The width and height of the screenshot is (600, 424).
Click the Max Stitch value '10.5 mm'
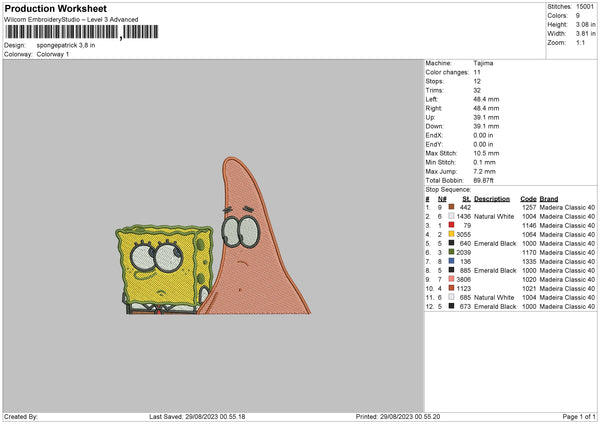tap(486, 153)
